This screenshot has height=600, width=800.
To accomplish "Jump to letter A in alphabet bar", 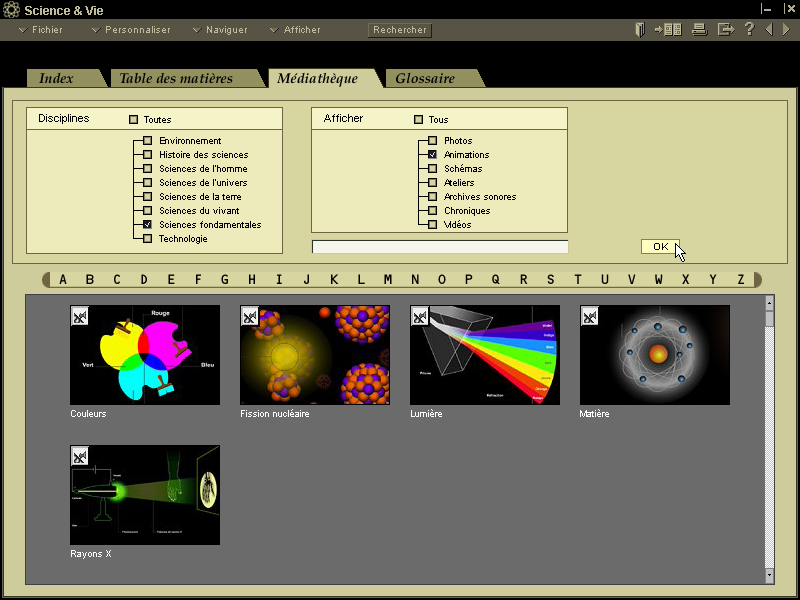I will [63, 280].
